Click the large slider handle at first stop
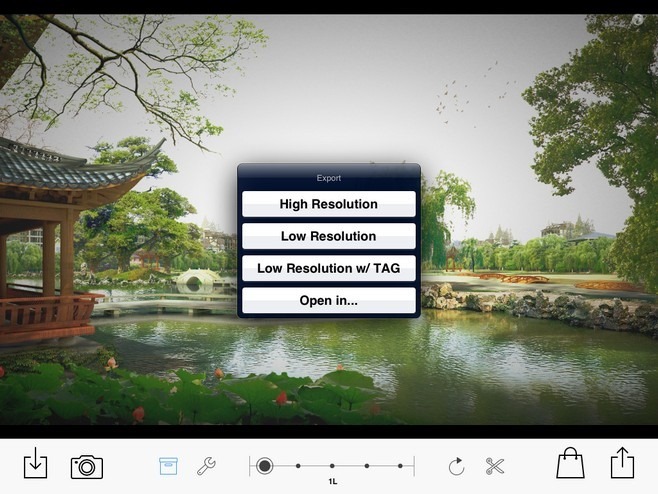The image size is (658, 494). click(264, 466)
